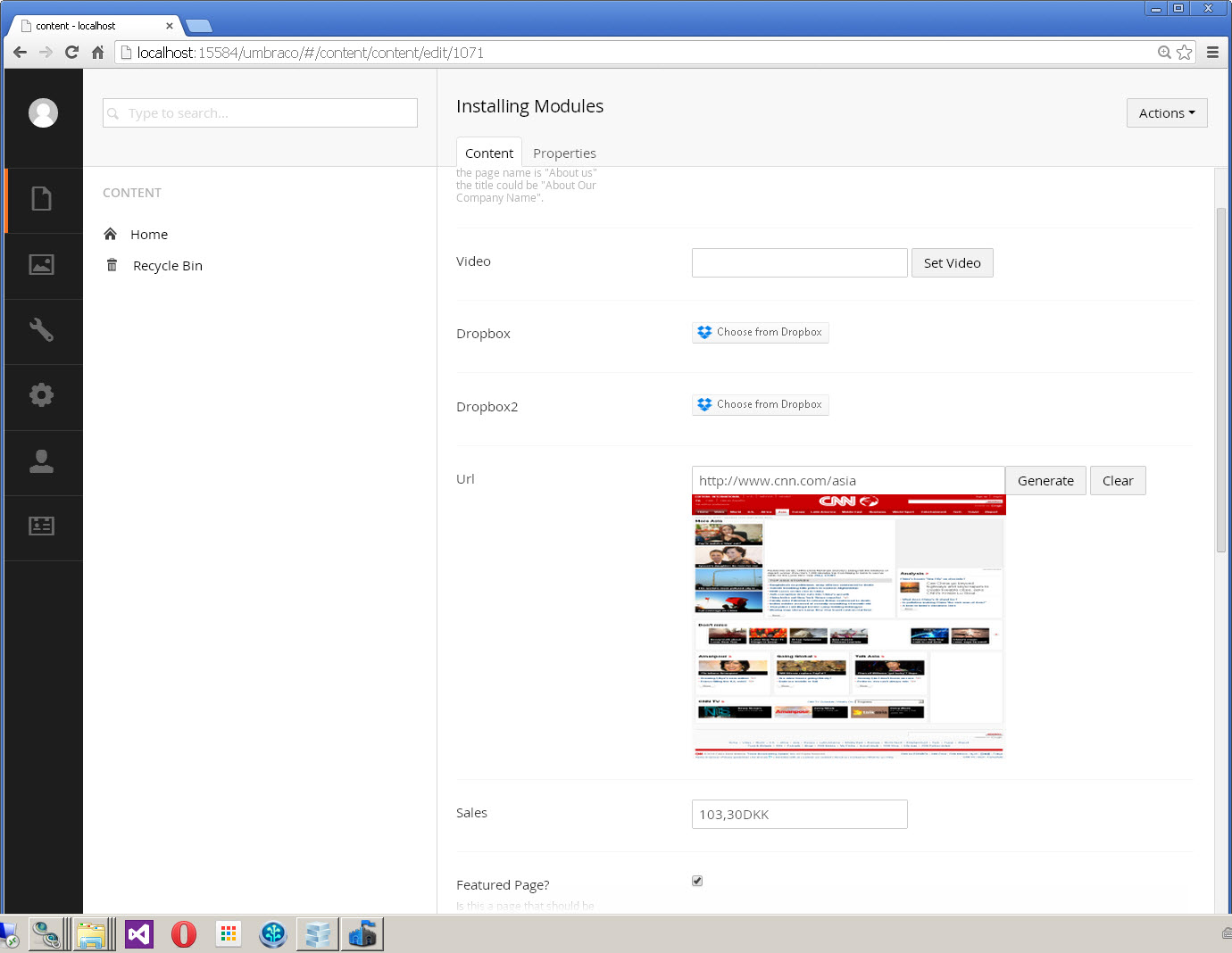1232x953 pixels.
Task: Switch to the Properties tab
Action: 564,153
